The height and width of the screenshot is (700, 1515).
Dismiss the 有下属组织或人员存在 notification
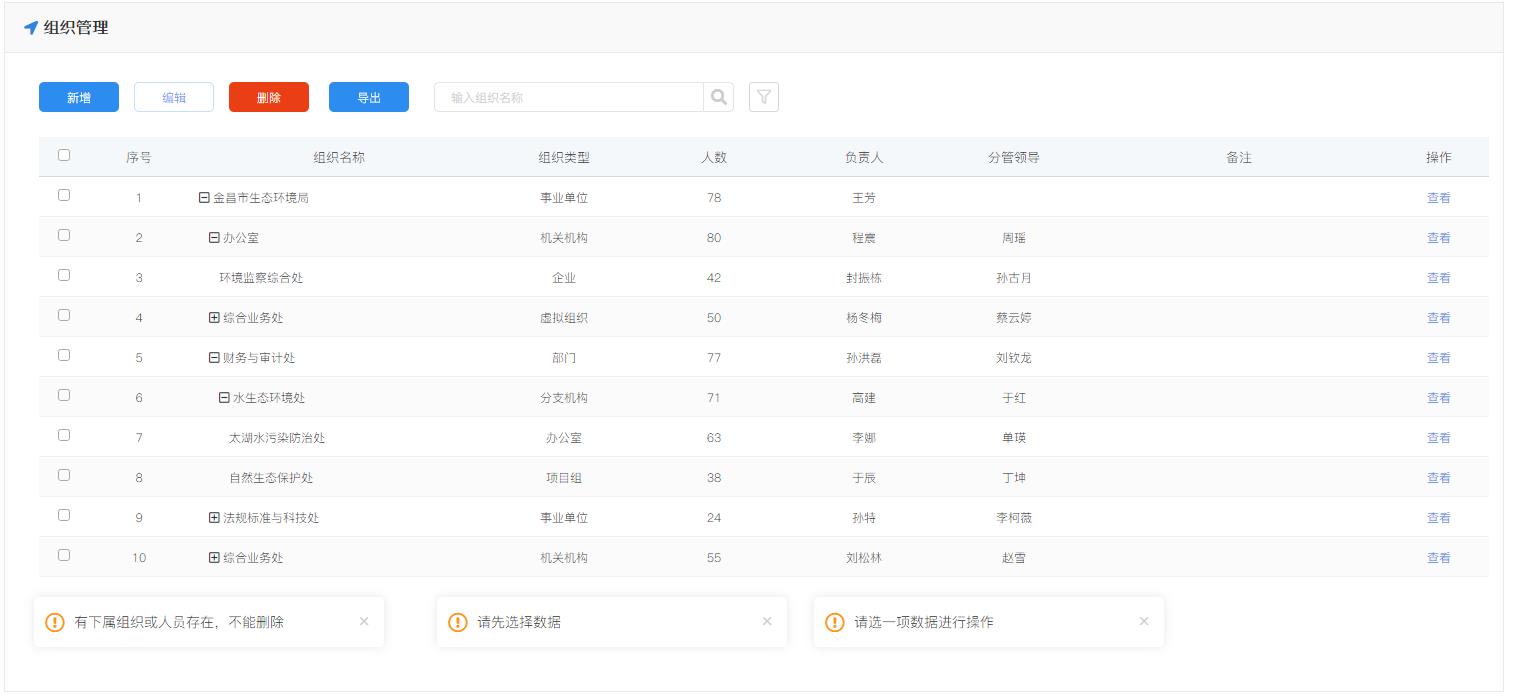point(364,621)
